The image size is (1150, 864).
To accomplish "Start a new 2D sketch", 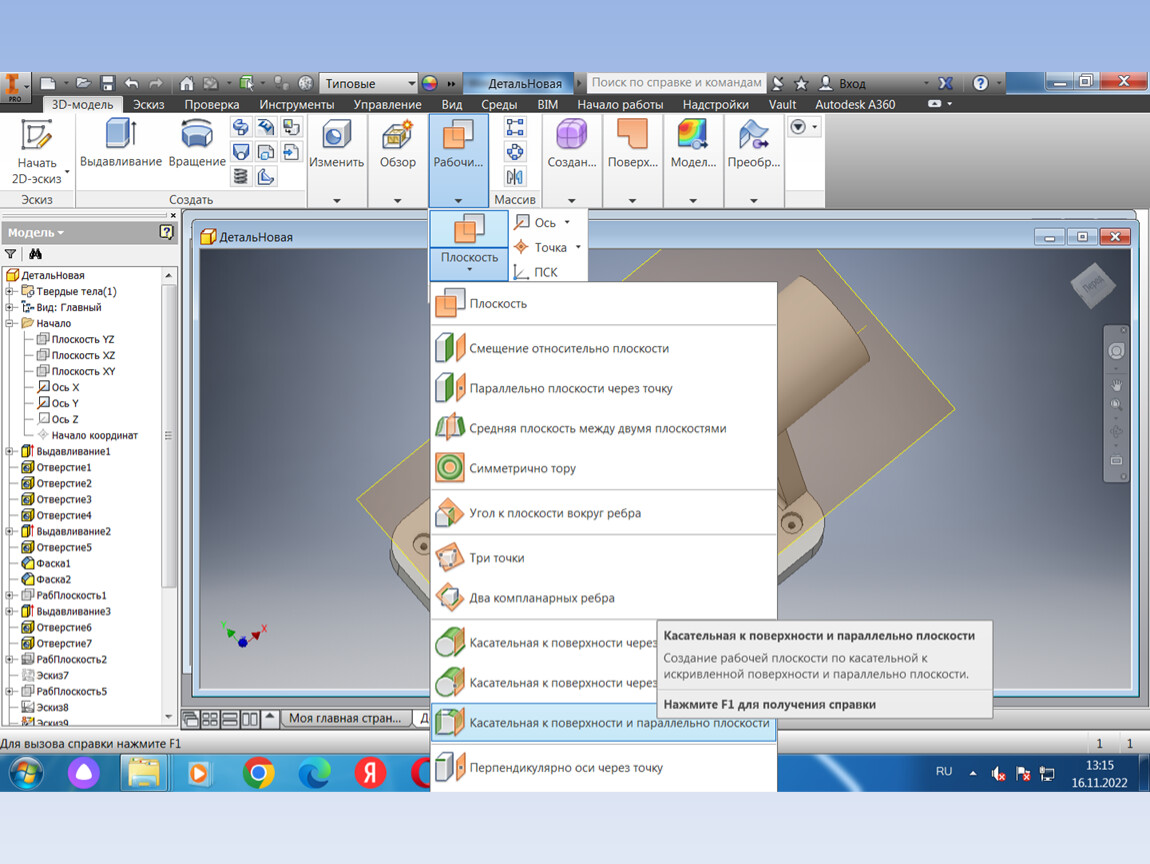I will pyautogui.click(x=36, y=152).
